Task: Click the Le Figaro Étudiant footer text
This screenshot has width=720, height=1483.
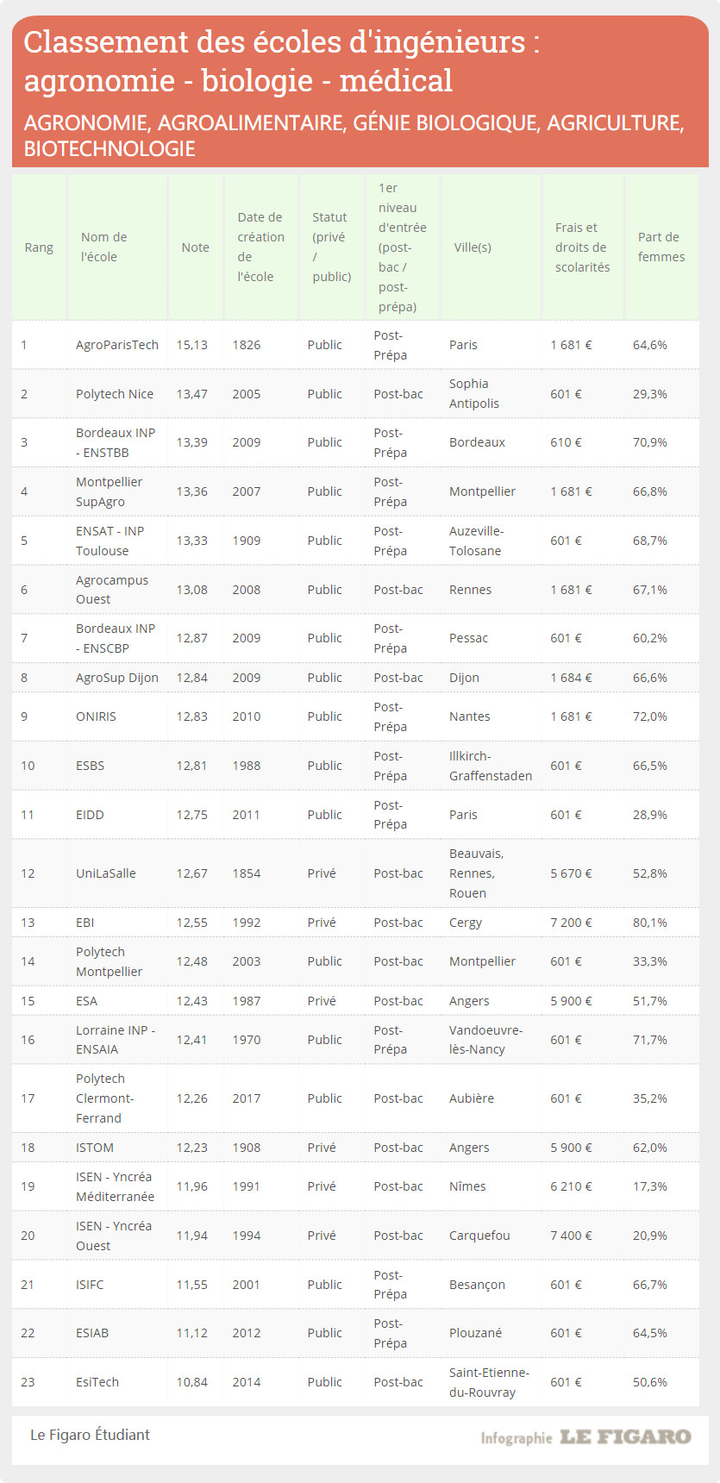Action: [90, 1434]
